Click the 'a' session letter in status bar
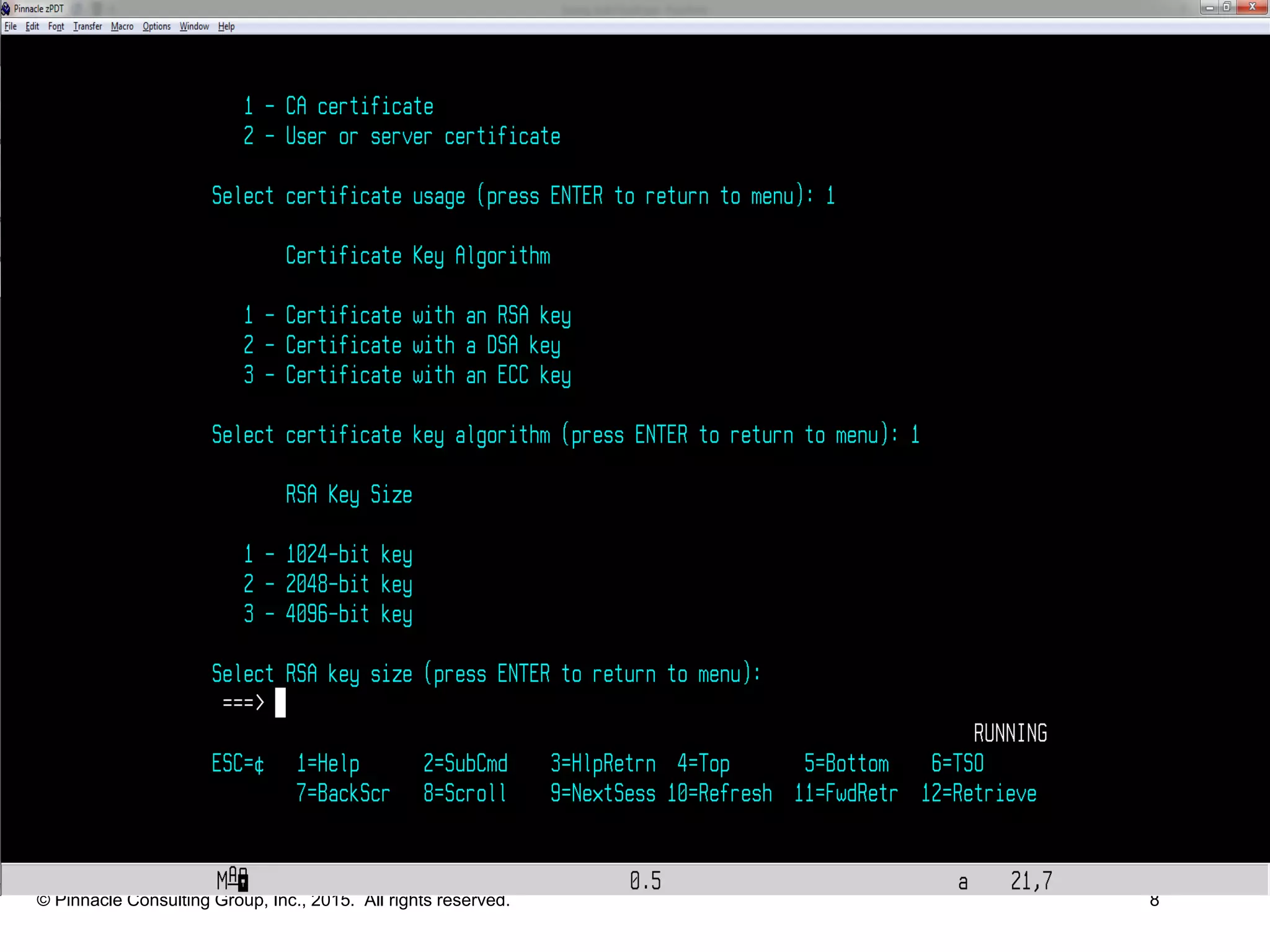The image size is (1270, 952). click(x=963, y=883)
